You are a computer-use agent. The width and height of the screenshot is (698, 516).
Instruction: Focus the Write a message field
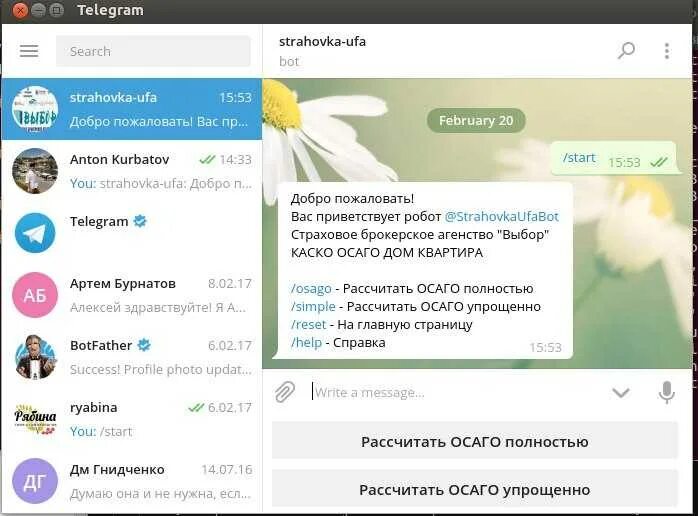click(x=457, y=393)
